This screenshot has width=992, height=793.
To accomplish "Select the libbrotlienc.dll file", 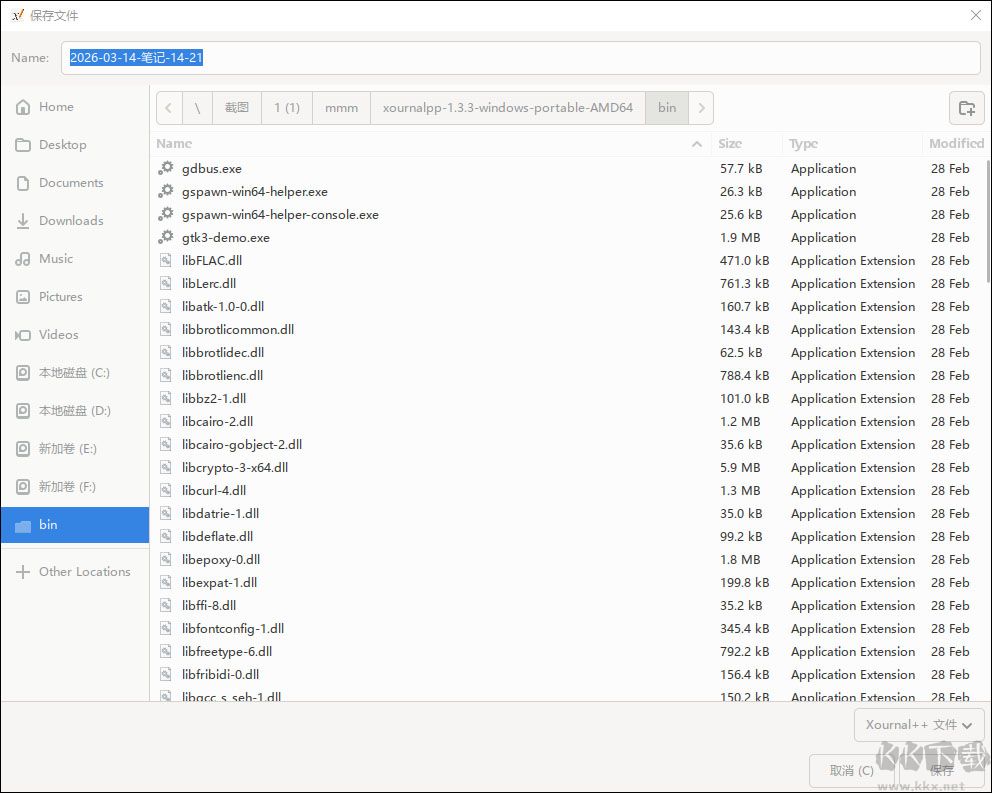I will point(568,375).
